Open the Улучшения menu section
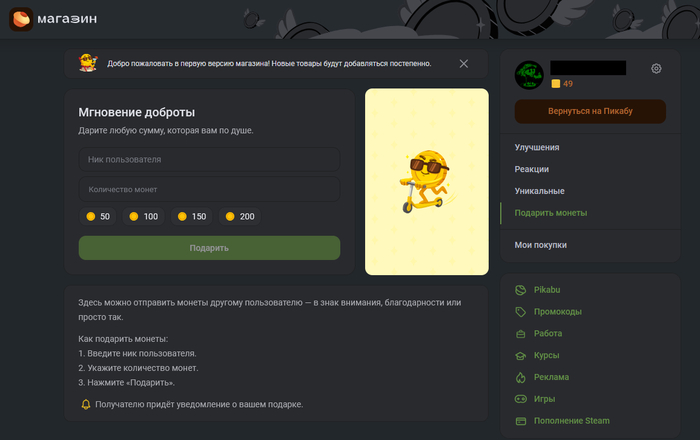 point(537,147)
